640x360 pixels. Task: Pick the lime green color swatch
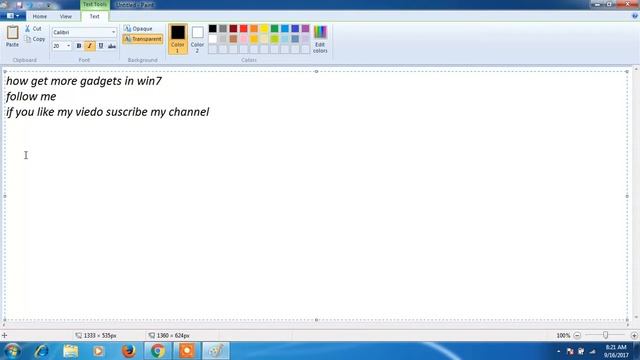275,39
